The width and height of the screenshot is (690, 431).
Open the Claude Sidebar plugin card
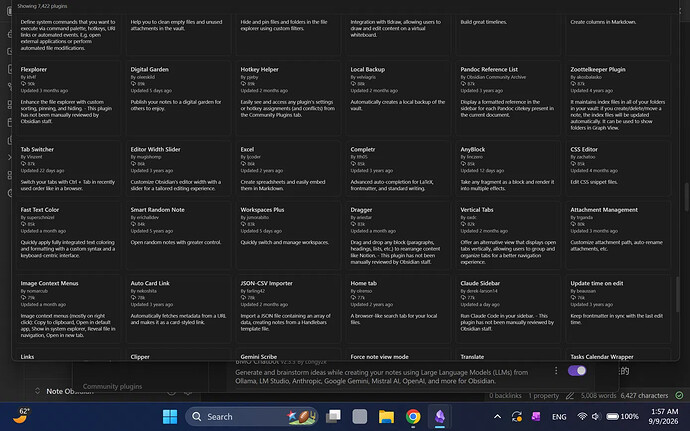point(507,309)
